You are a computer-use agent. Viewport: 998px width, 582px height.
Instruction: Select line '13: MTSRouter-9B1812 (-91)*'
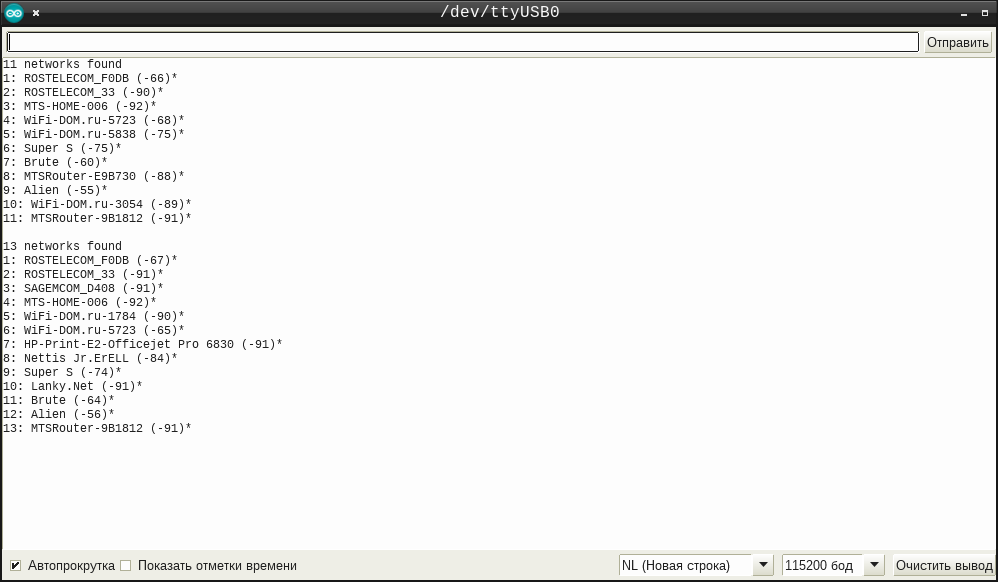click(97, 429)
